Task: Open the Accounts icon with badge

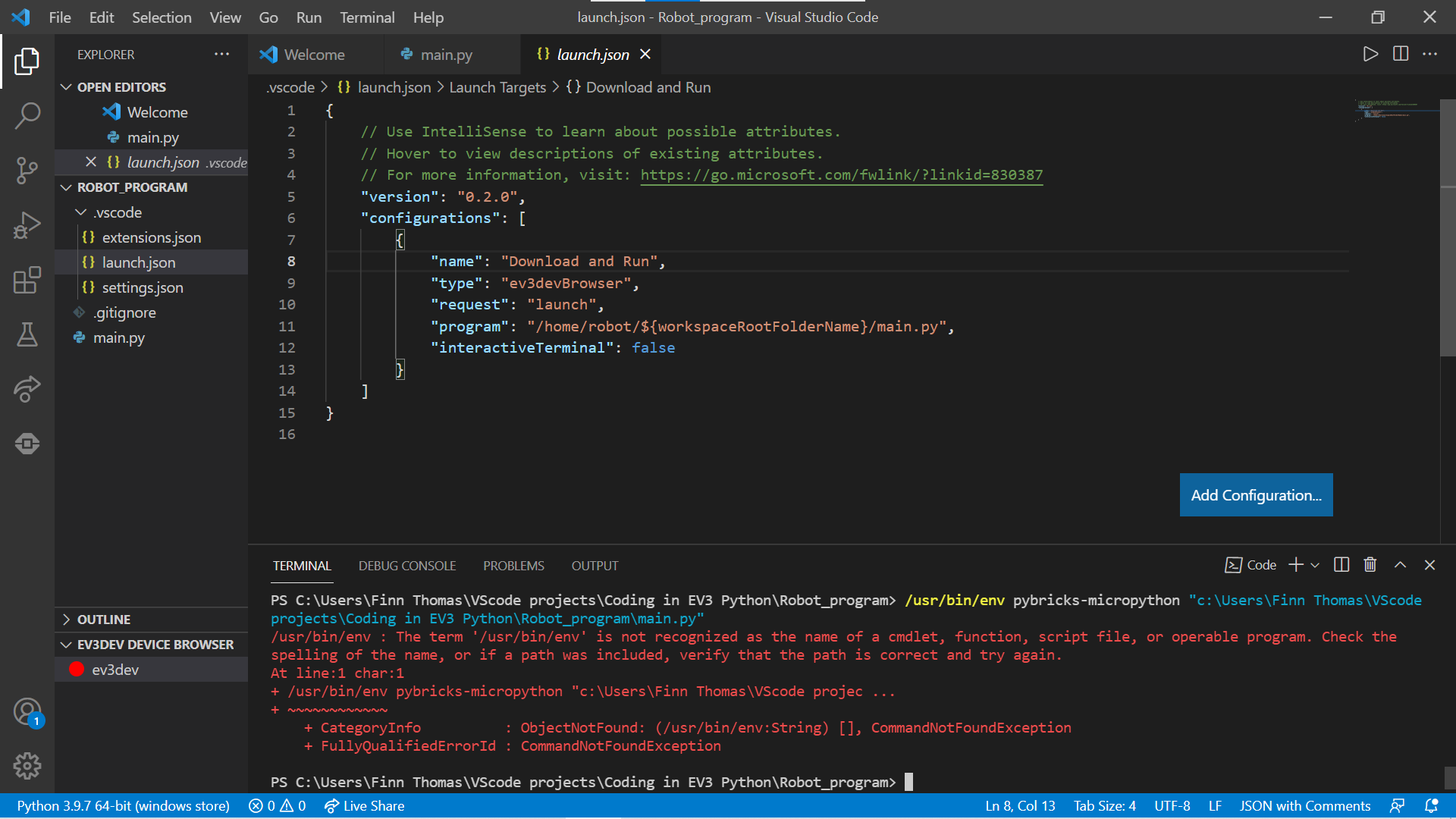Action: click(x=27, y=713)
